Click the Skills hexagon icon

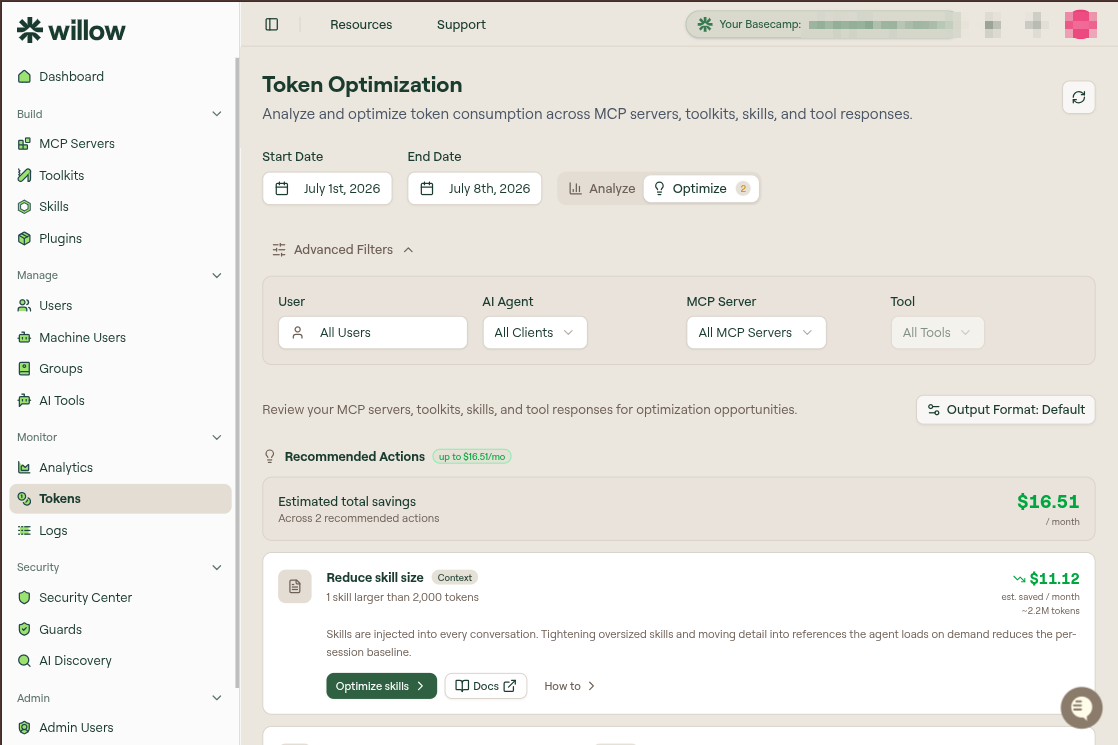24,207
